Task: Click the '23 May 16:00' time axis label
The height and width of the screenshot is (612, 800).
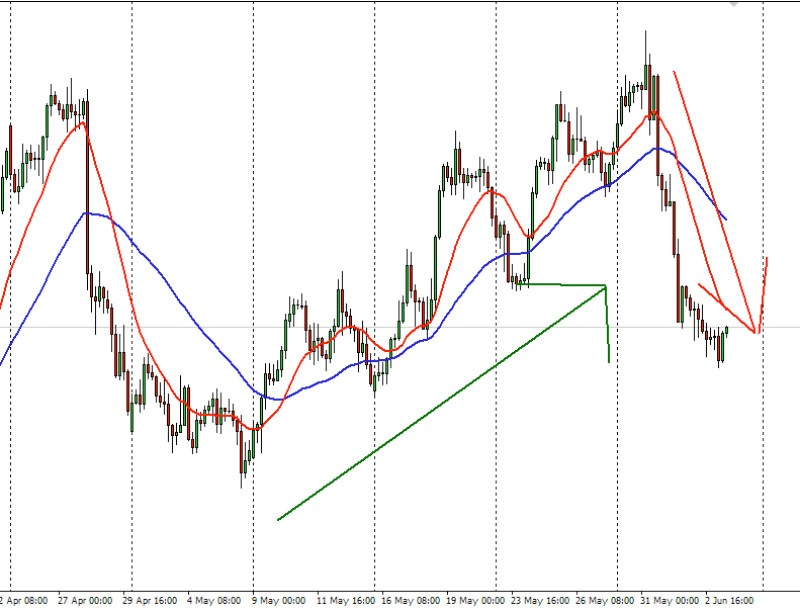Action: [540, 601]
